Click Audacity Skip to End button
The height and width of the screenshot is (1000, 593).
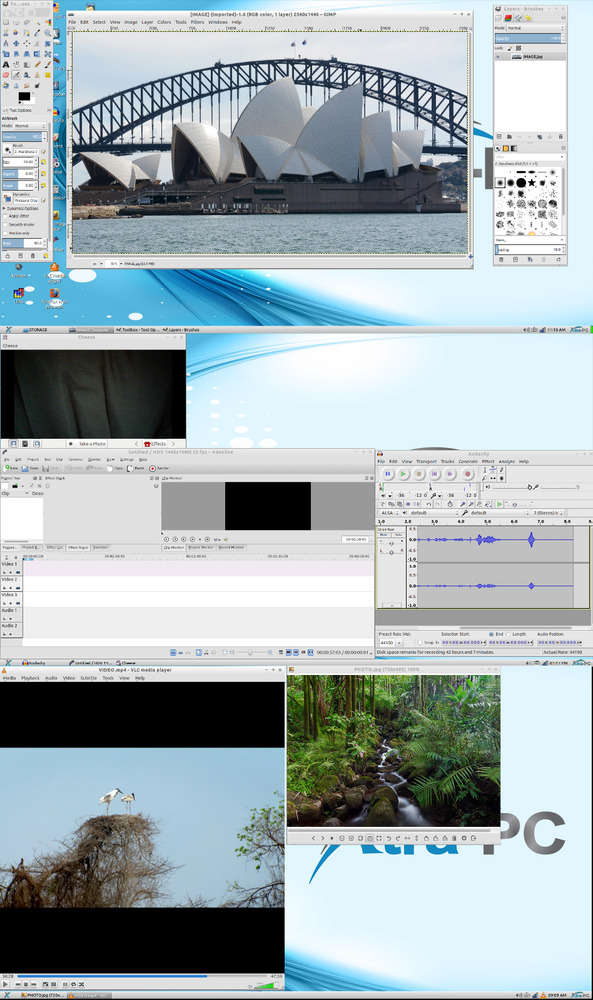point(450,474)
